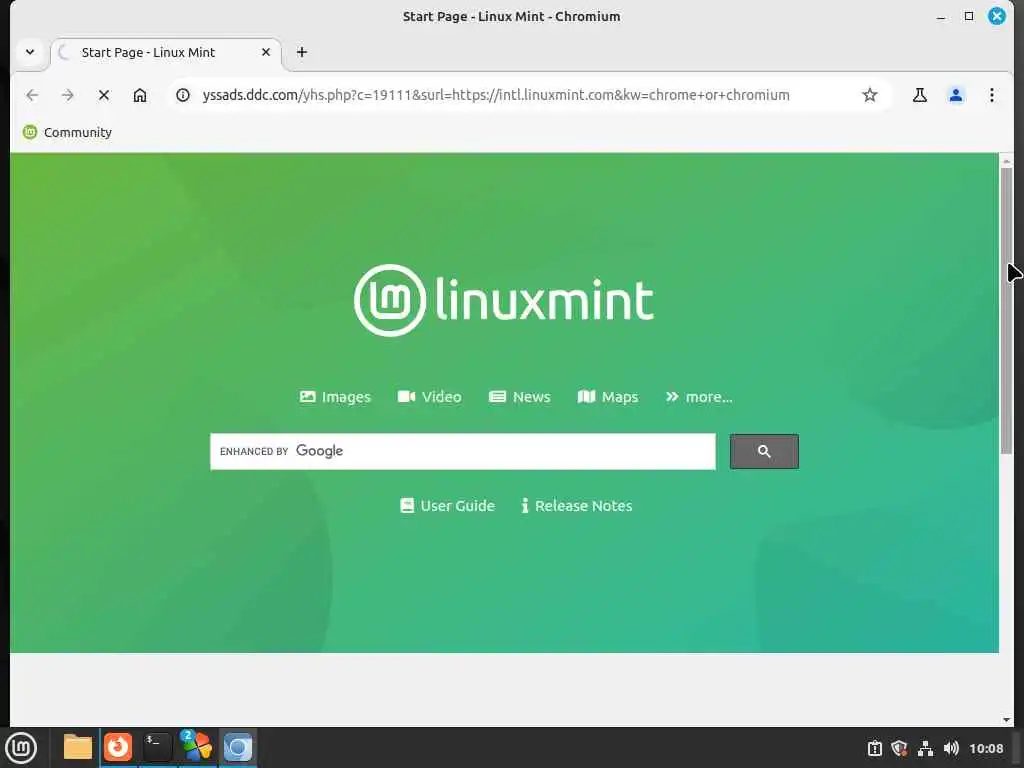Screen dimensions: 1024x768
Task: Go back to previous page
Action: (x=32, y=95)
